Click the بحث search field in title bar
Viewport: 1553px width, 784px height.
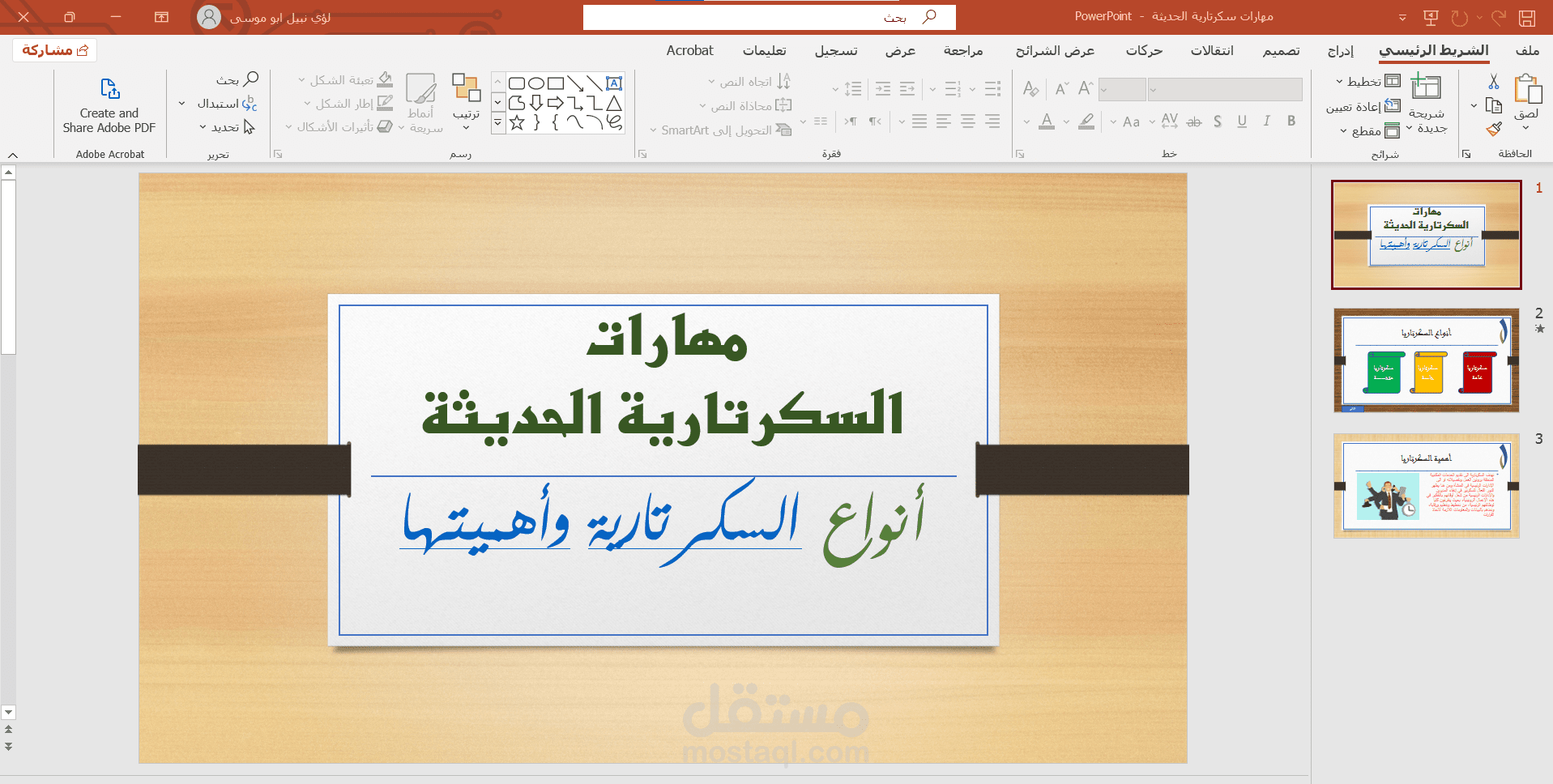[770, 17]
